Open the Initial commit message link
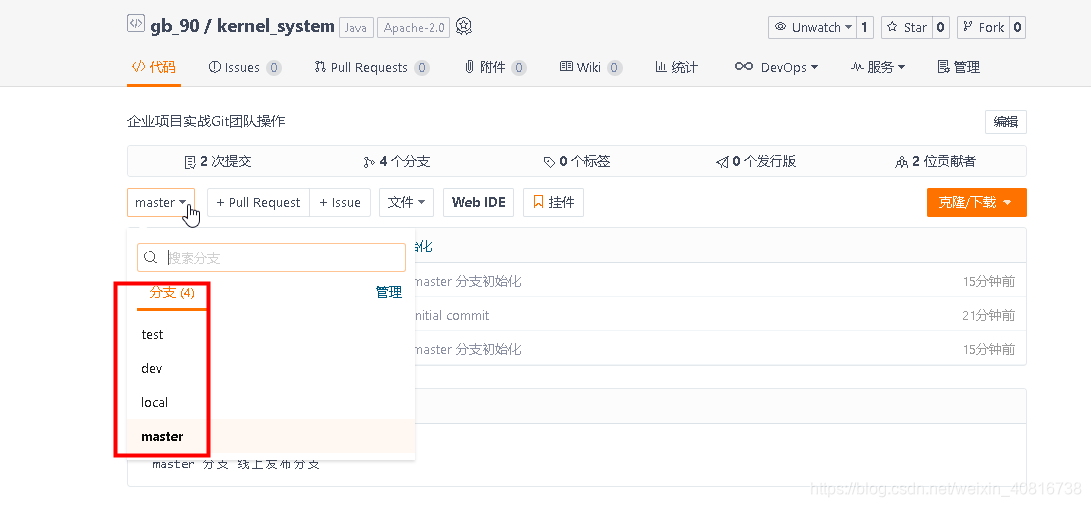The image size is (1091, 507). (452, 315)
